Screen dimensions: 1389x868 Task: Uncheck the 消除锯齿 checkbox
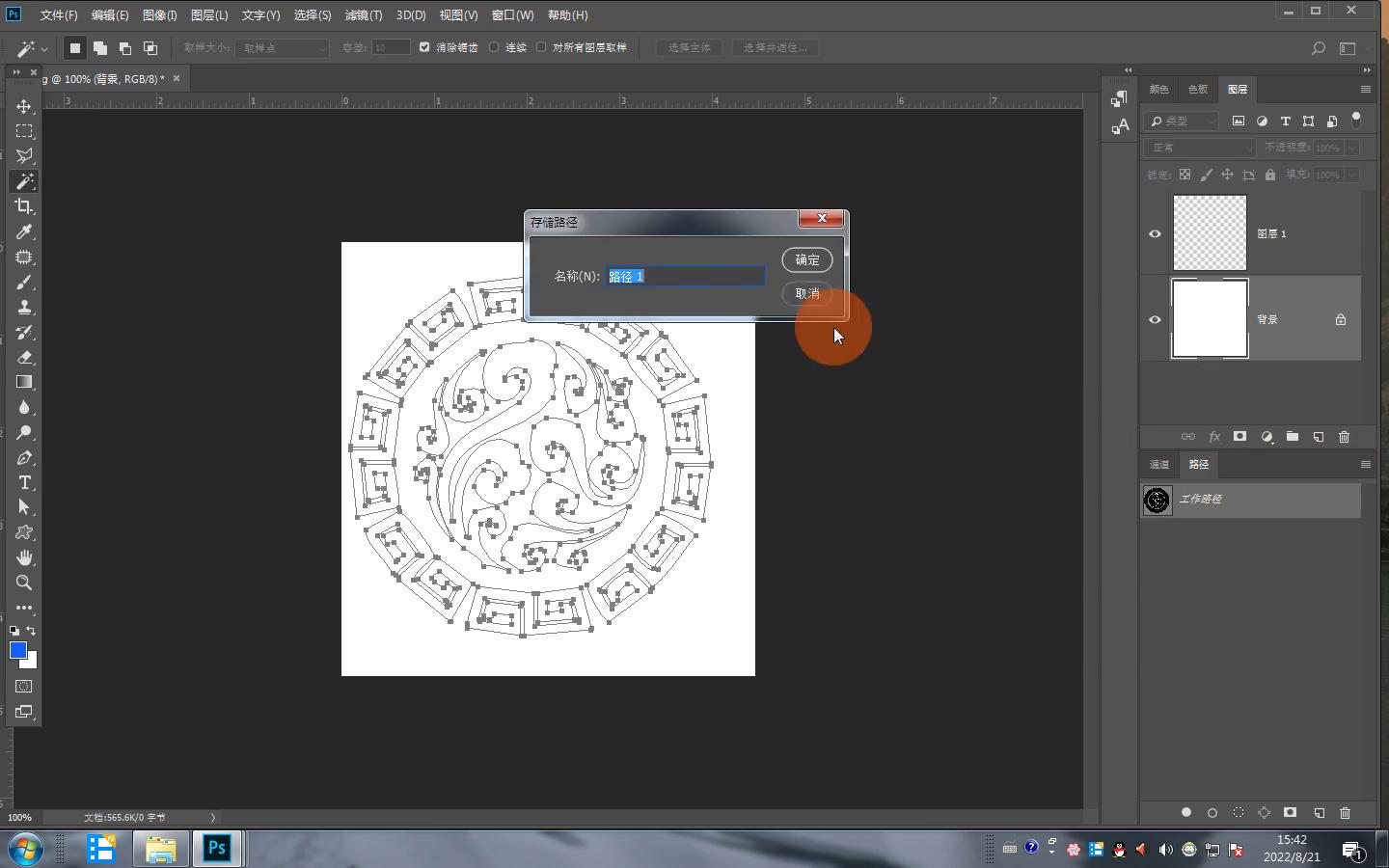click(x=424, y=47)
